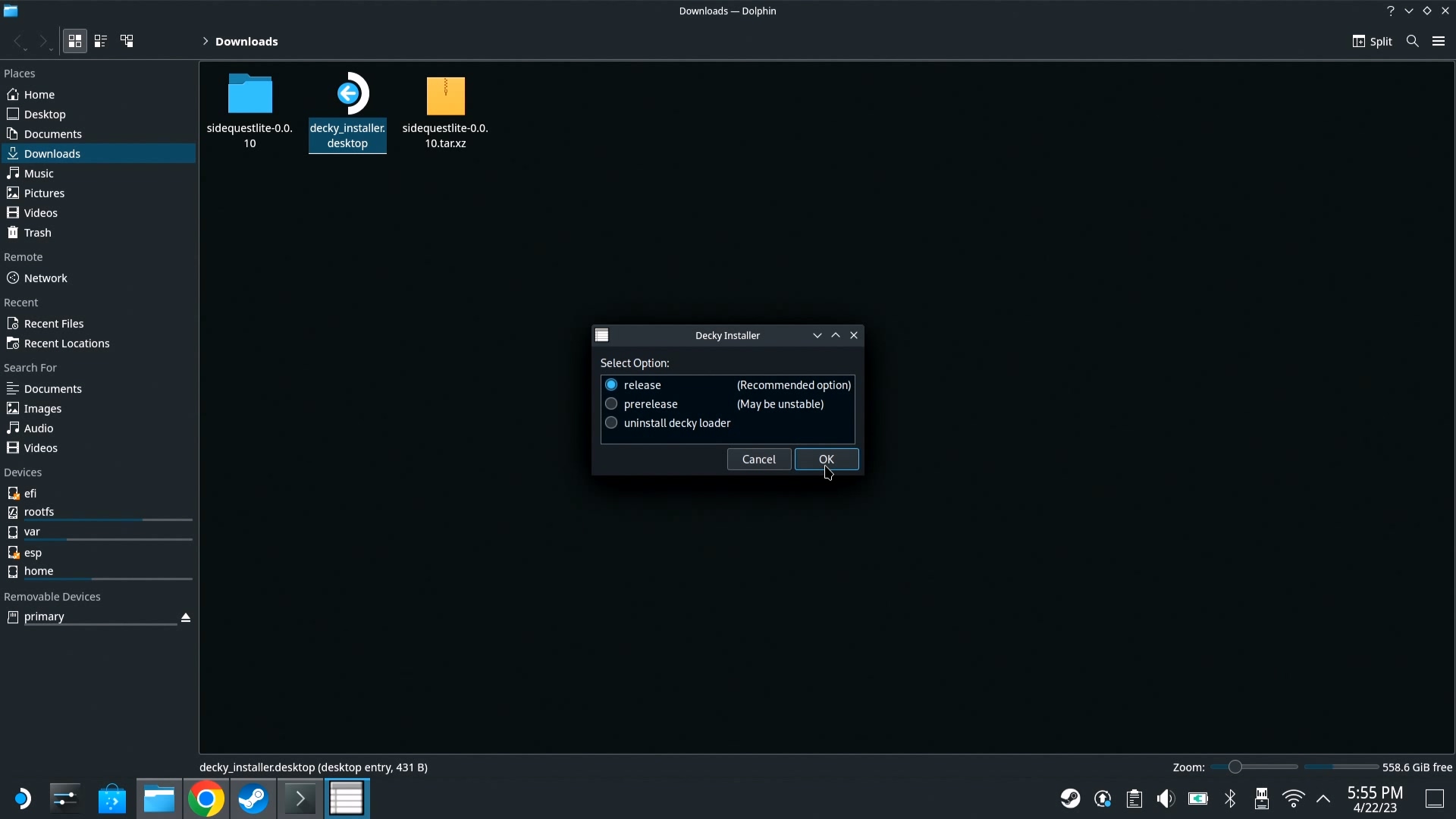Show hidden system tray icons arrow
Viewport: 1456px width, 819px height.
coord(1323,799)
